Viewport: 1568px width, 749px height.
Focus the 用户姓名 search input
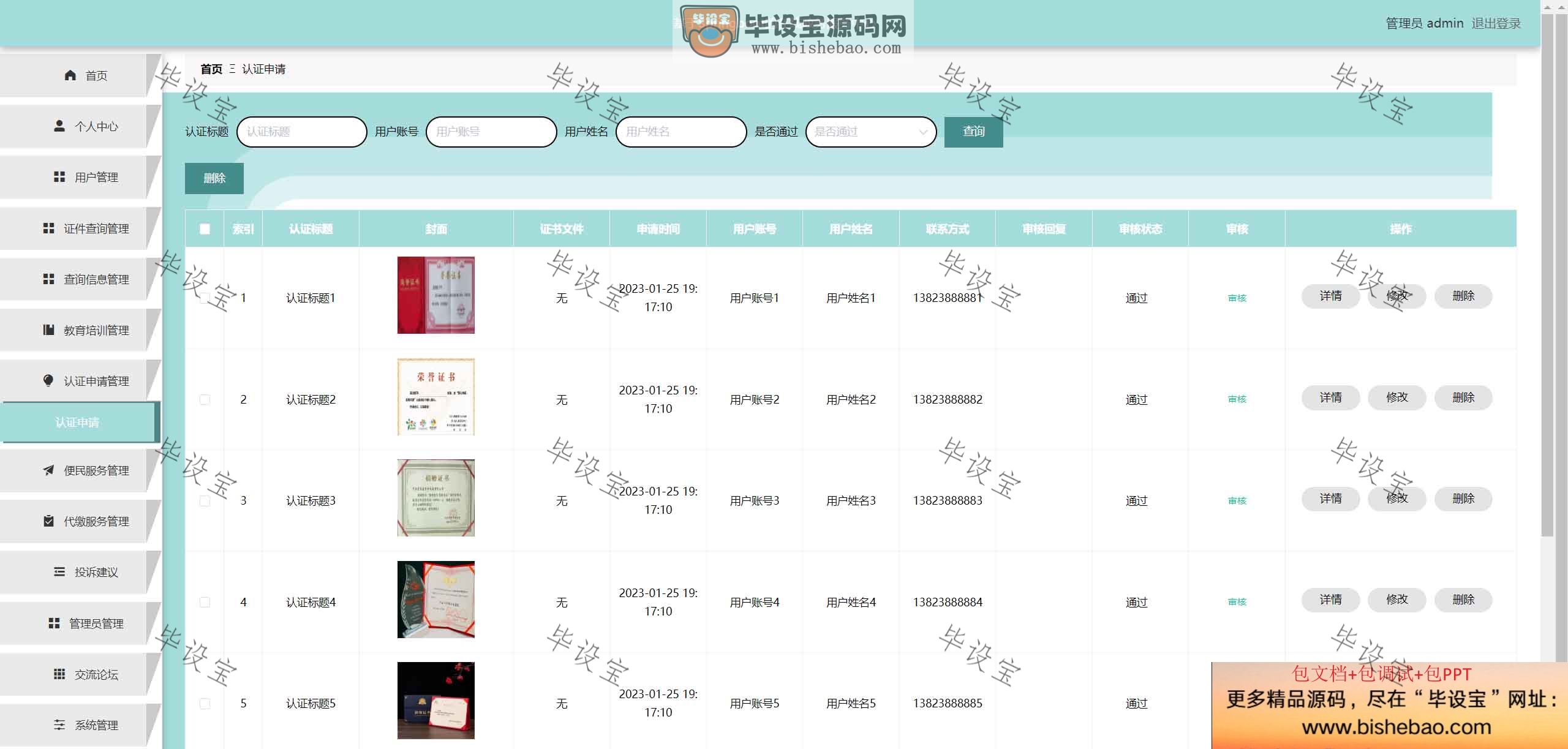coord(681,132)
